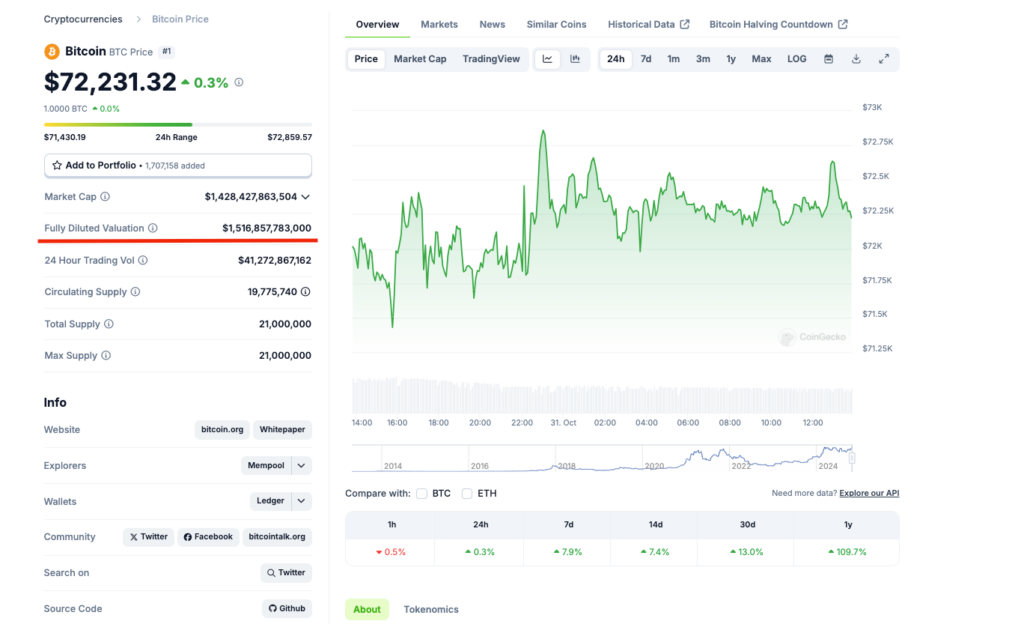Click the external link icon beside Historical Data
Viewport: 1024px width, 624px height.
684,24
